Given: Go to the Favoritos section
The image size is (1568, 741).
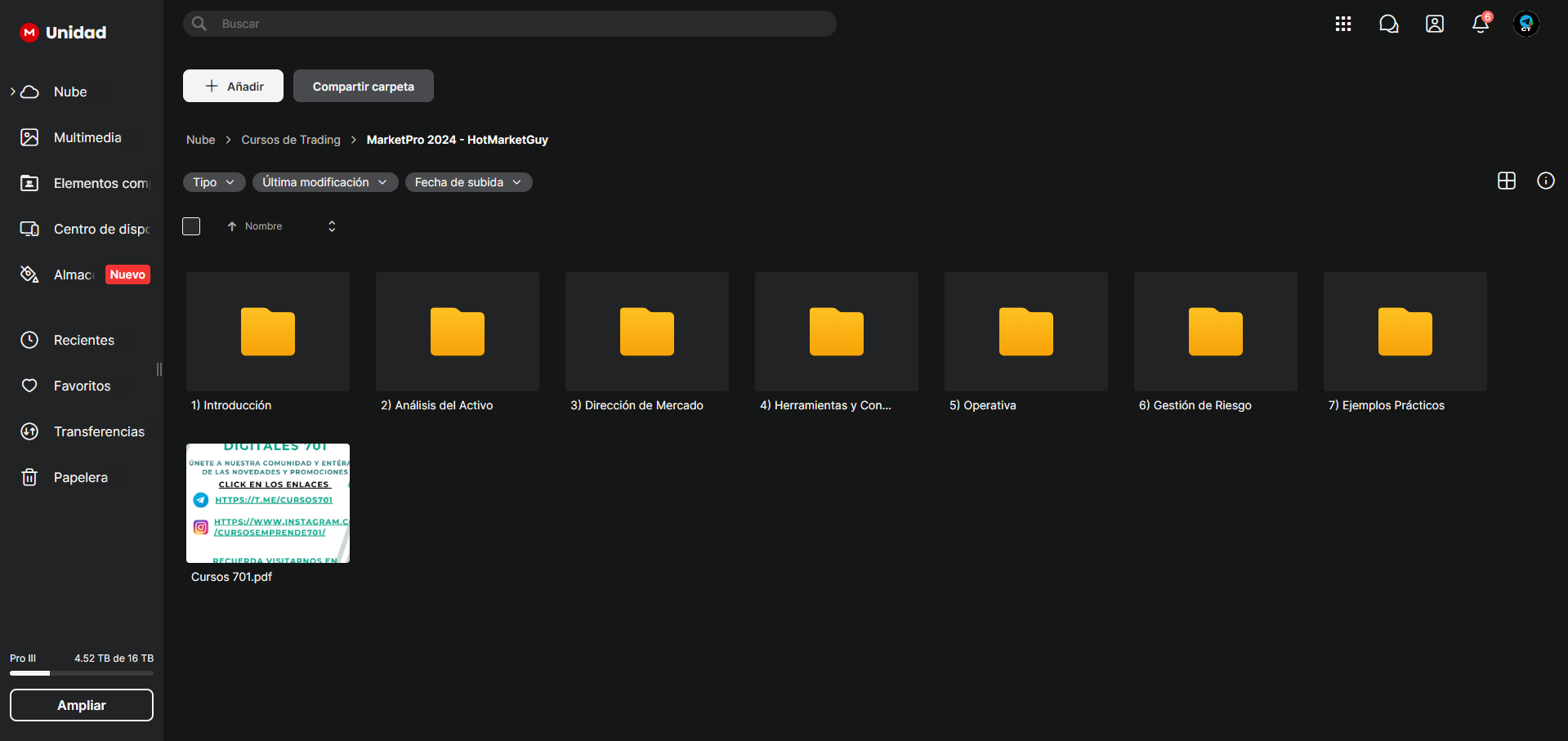Looking at the screenshot, I should coord(82,386).
